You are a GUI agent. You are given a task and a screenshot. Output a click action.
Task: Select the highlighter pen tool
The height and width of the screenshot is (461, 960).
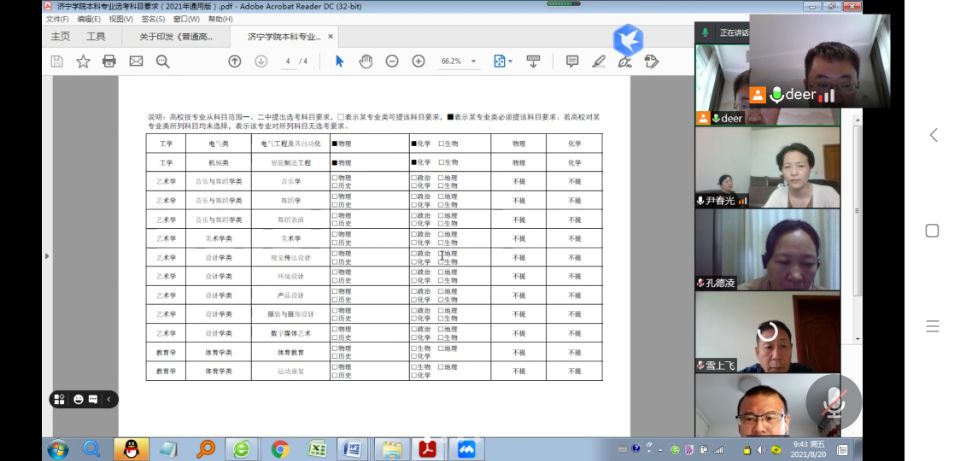pos(598,61)
